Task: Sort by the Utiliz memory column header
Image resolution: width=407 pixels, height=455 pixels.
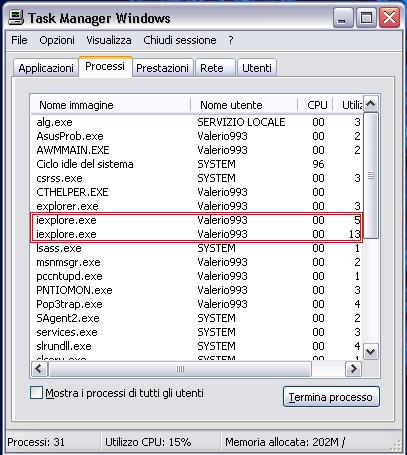Action: 348,105
